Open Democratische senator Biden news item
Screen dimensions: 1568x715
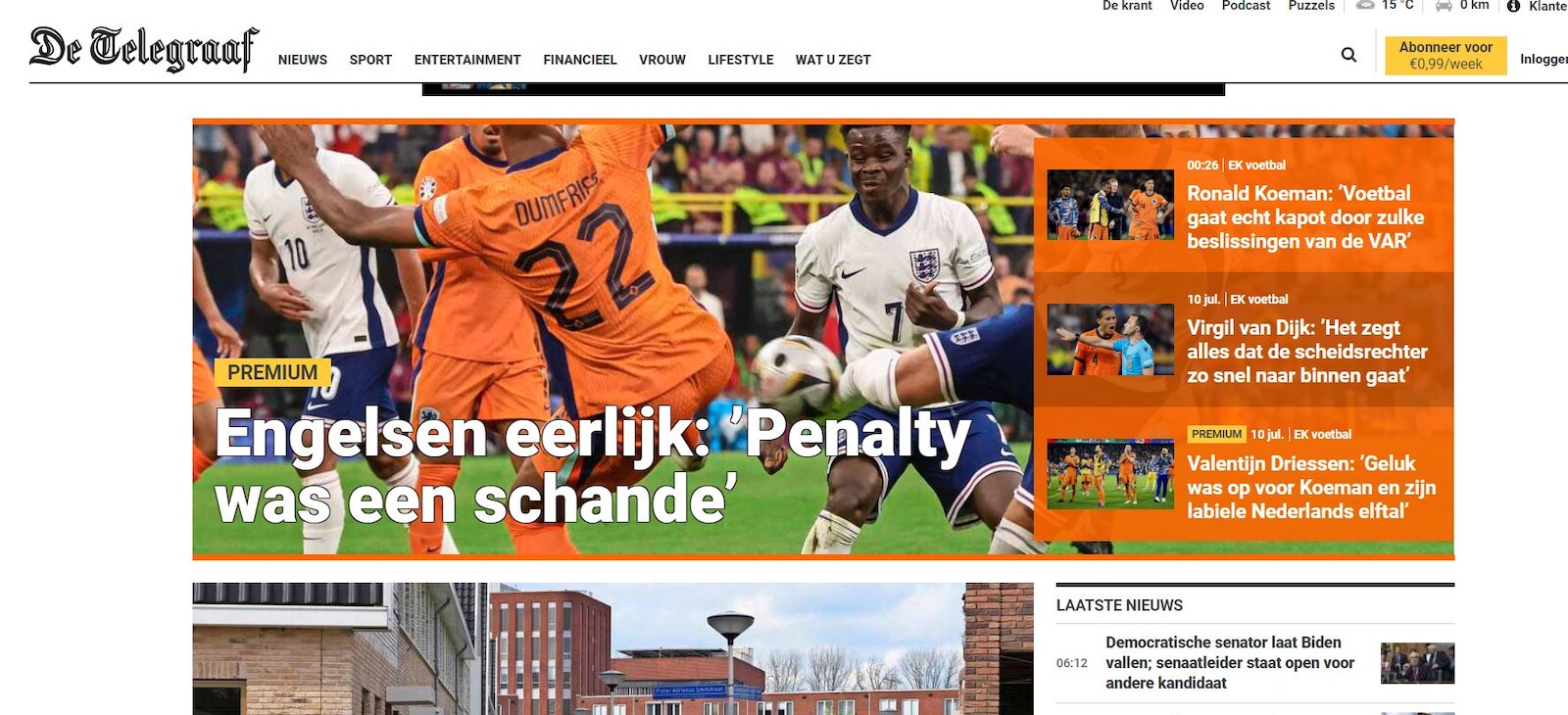(1230, 663)
